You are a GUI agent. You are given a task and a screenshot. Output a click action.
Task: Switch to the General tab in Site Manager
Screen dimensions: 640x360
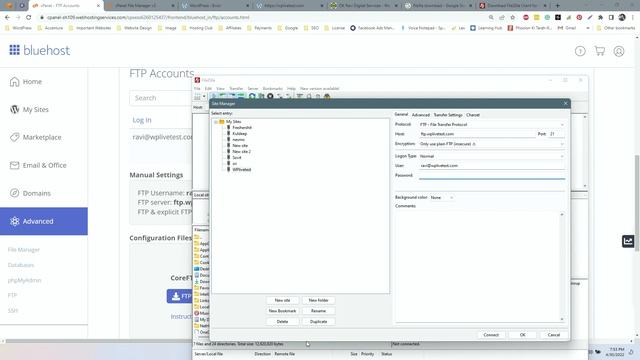[x=401, y=114]
